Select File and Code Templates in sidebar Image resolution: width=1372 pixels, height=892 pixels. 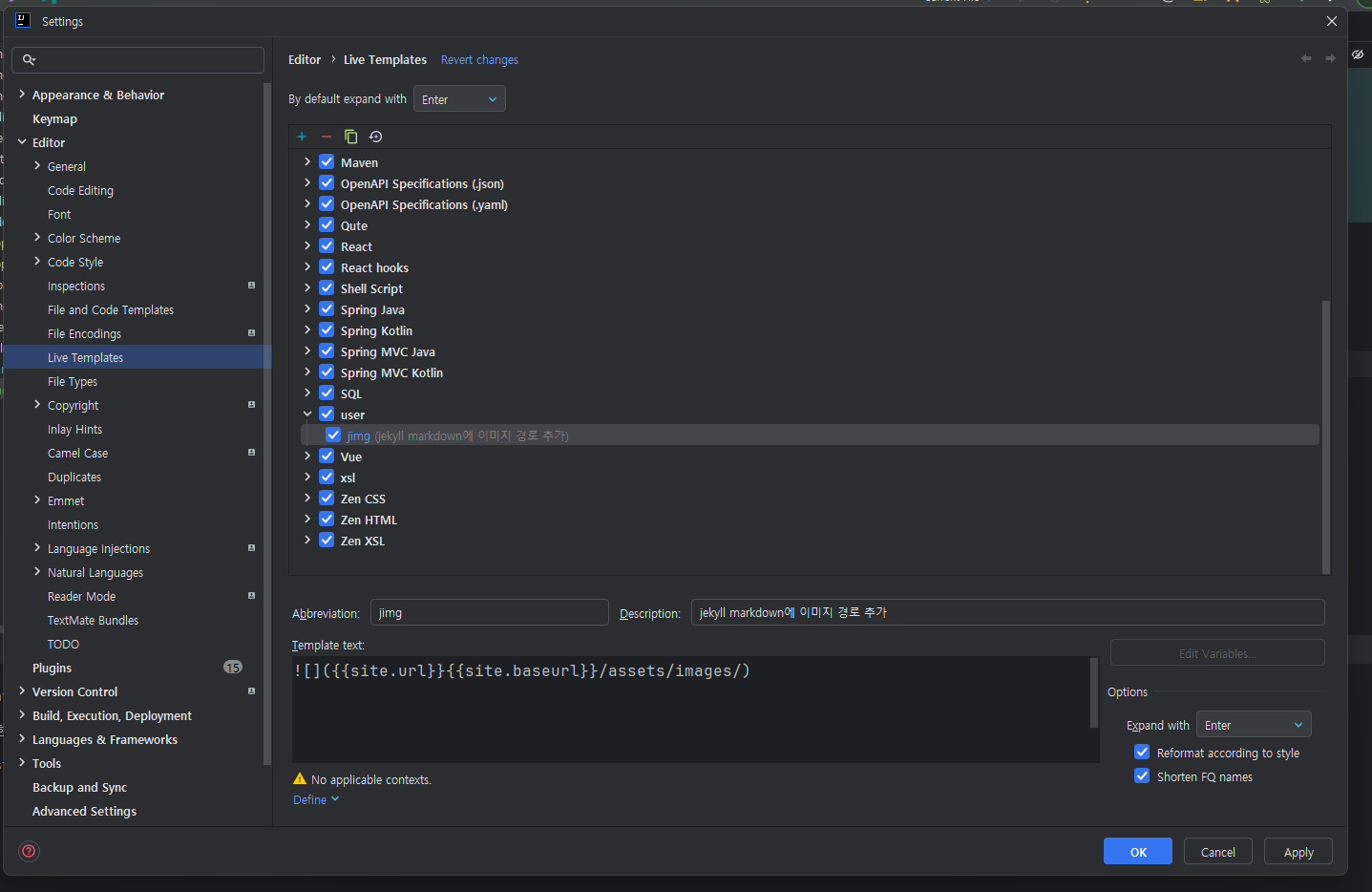tap(111, 310)
